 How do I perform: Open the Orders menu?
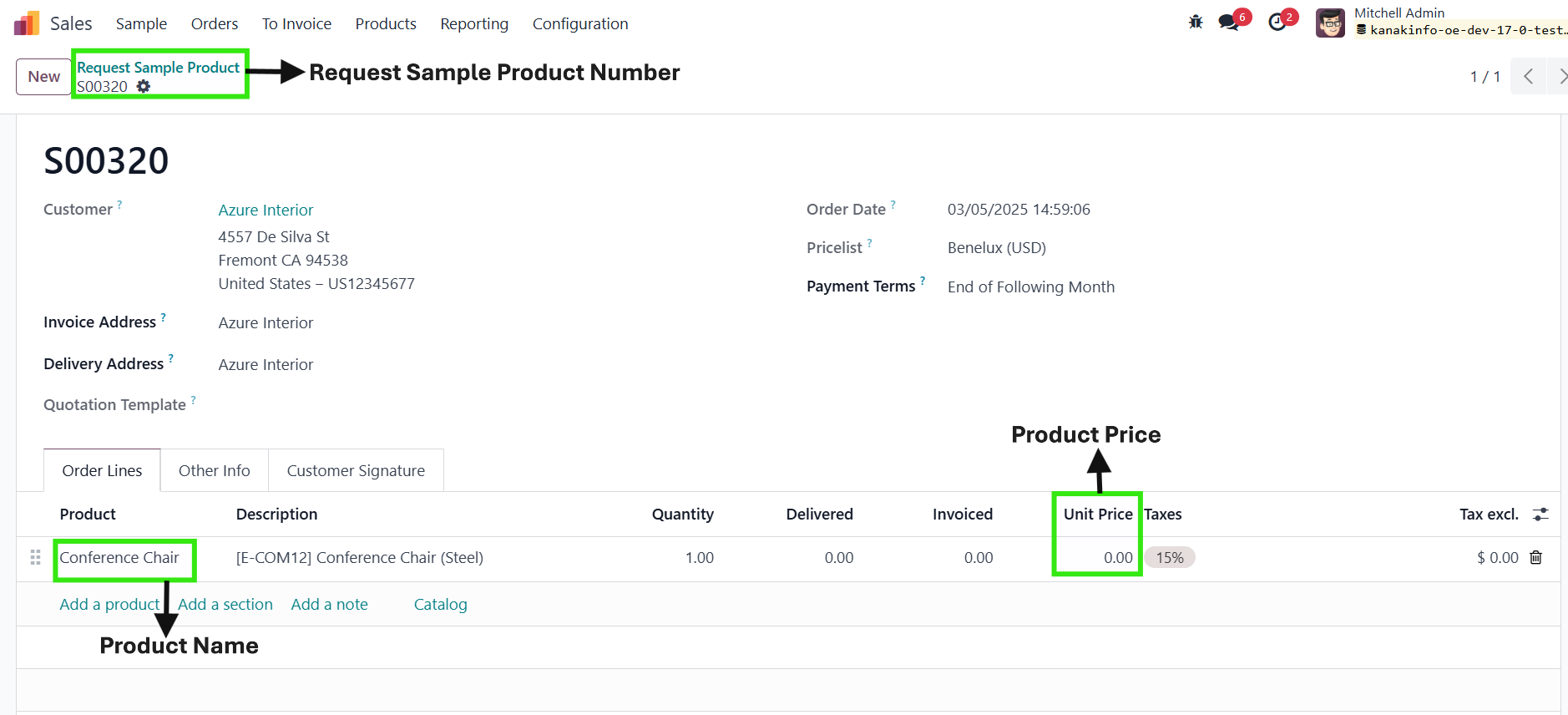215,23
